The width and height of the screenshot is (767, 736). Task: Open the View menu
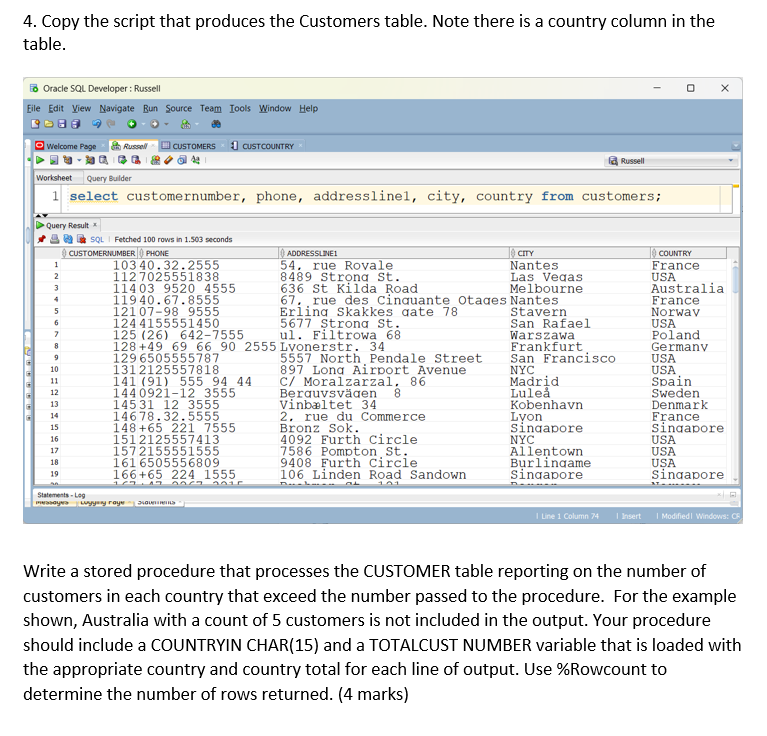pyautogui.click(x=81, y=108)
